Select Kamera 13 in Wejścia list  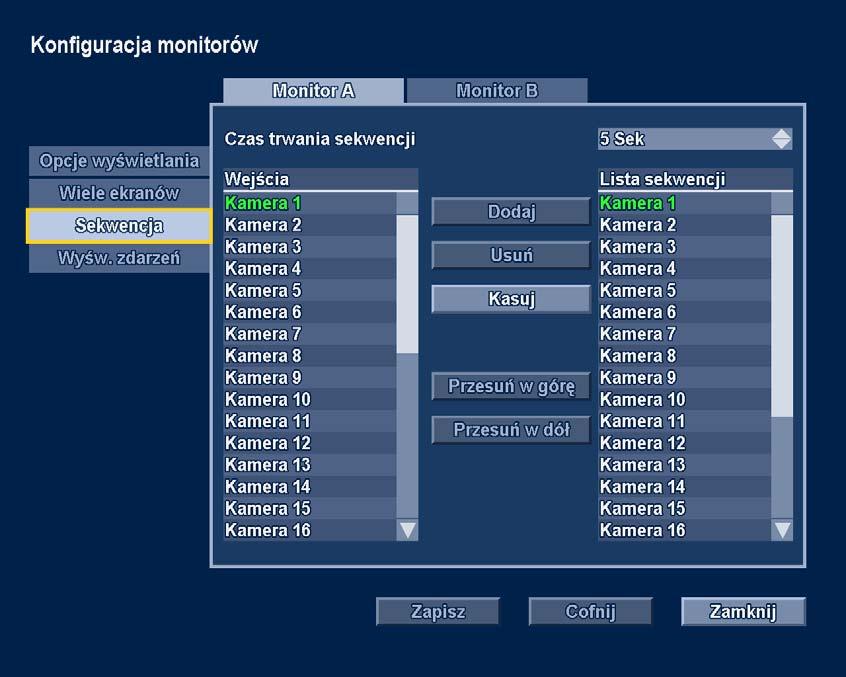click(x=310, y=465)
